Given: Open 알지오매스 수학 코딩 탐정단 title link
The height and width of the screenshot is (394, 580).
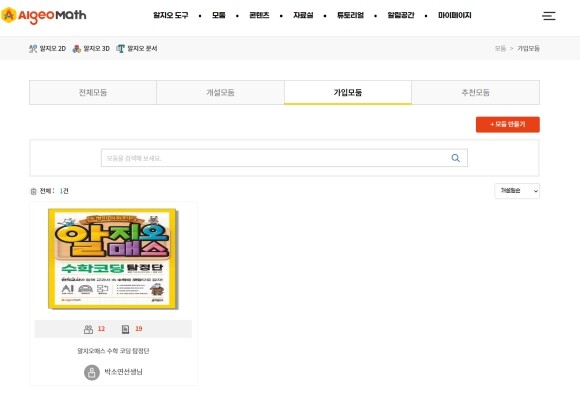Looking at the screenshot, I should [113, 351].
